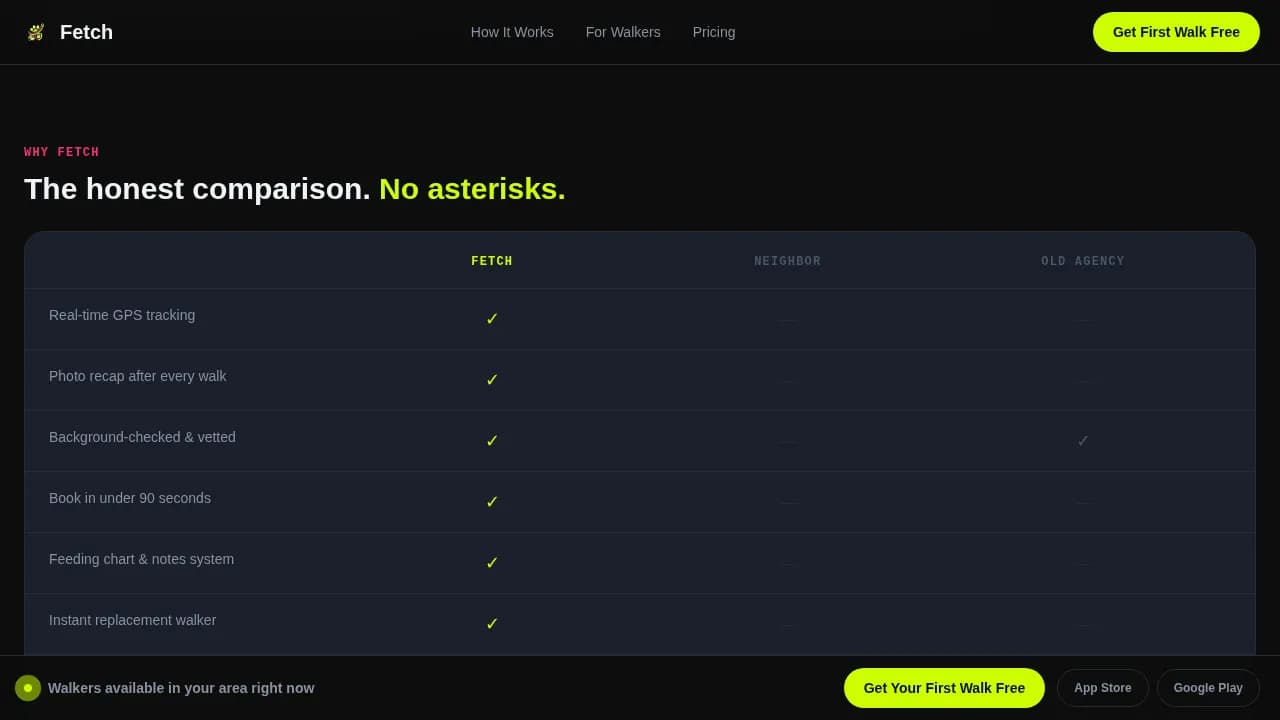Click the green walkers availability indicator
The image size is (1280, 720).
(x=28, y=688)
